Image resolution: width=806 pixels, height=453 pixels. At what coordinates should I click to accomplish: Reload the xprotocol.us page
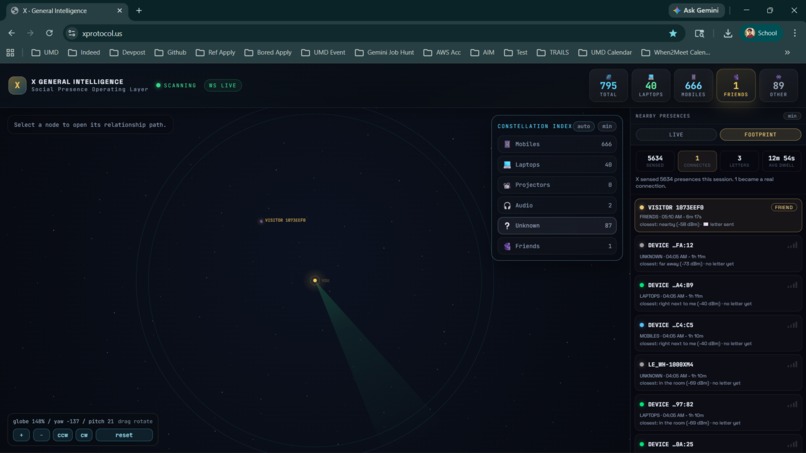[49, 33]
